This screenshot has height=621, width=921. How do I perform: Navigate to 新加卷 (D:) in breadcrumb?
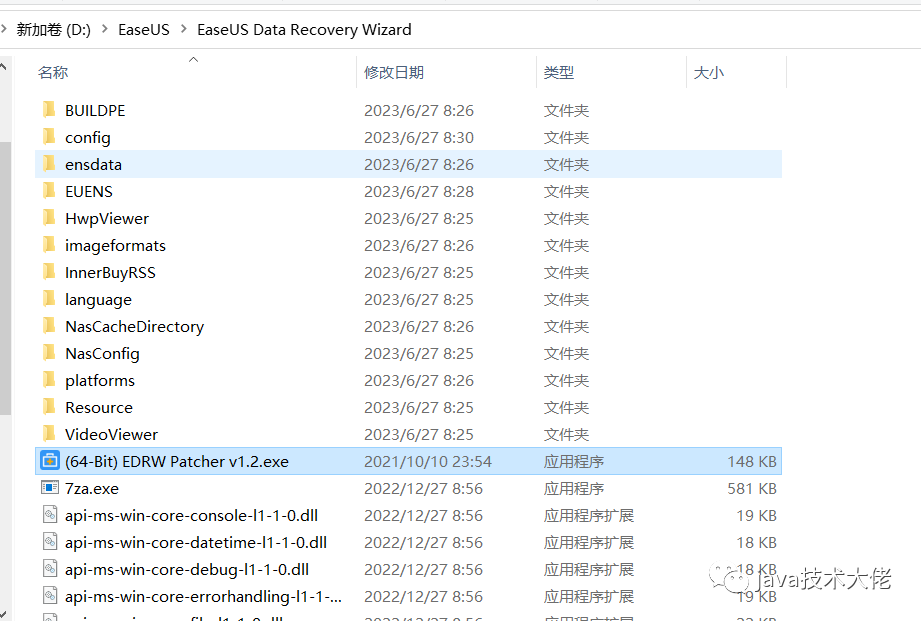54,29
